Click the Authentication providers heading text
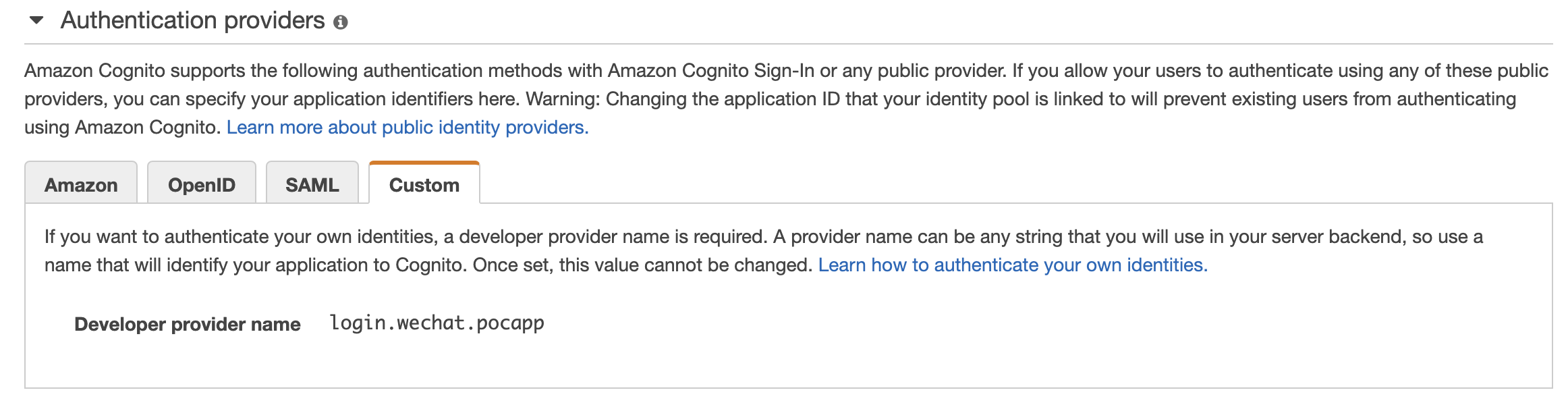This screenshot has width=1568, height=409. 192,21
